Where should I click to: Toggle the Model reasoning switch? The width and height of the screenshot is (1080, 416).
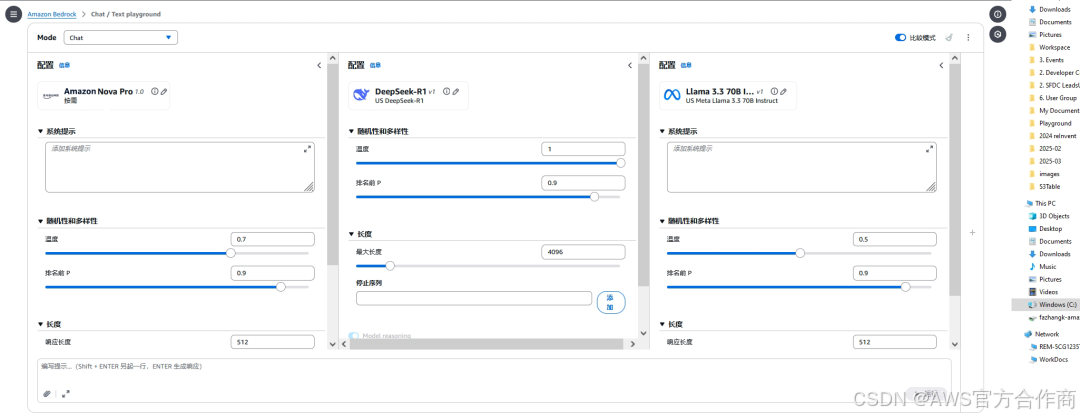point(353,336)
